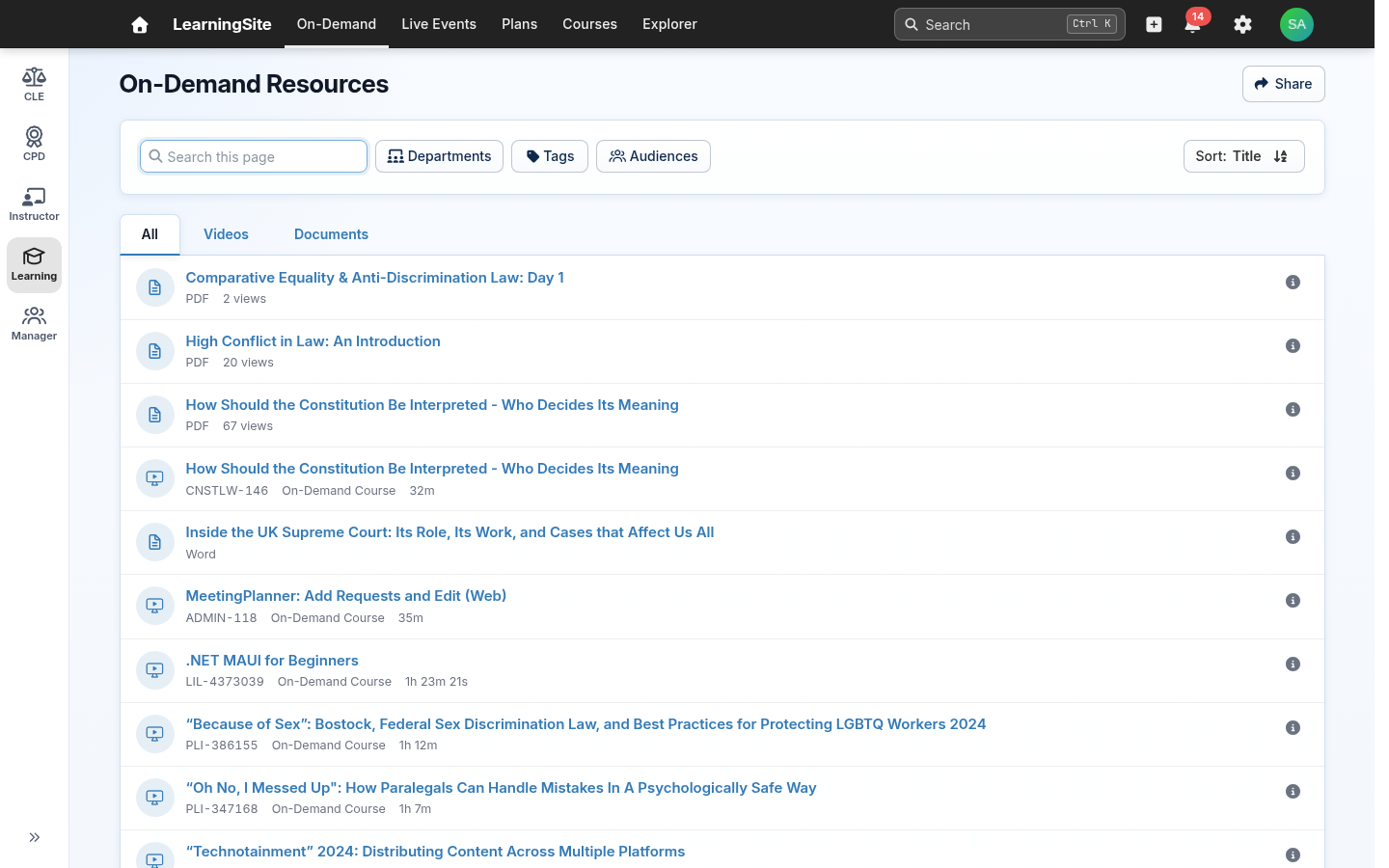Show info for .NET MAUI for Beginners
Image resolution: width=1389 pixels, height=868 pixels.
coord(1293,665)
